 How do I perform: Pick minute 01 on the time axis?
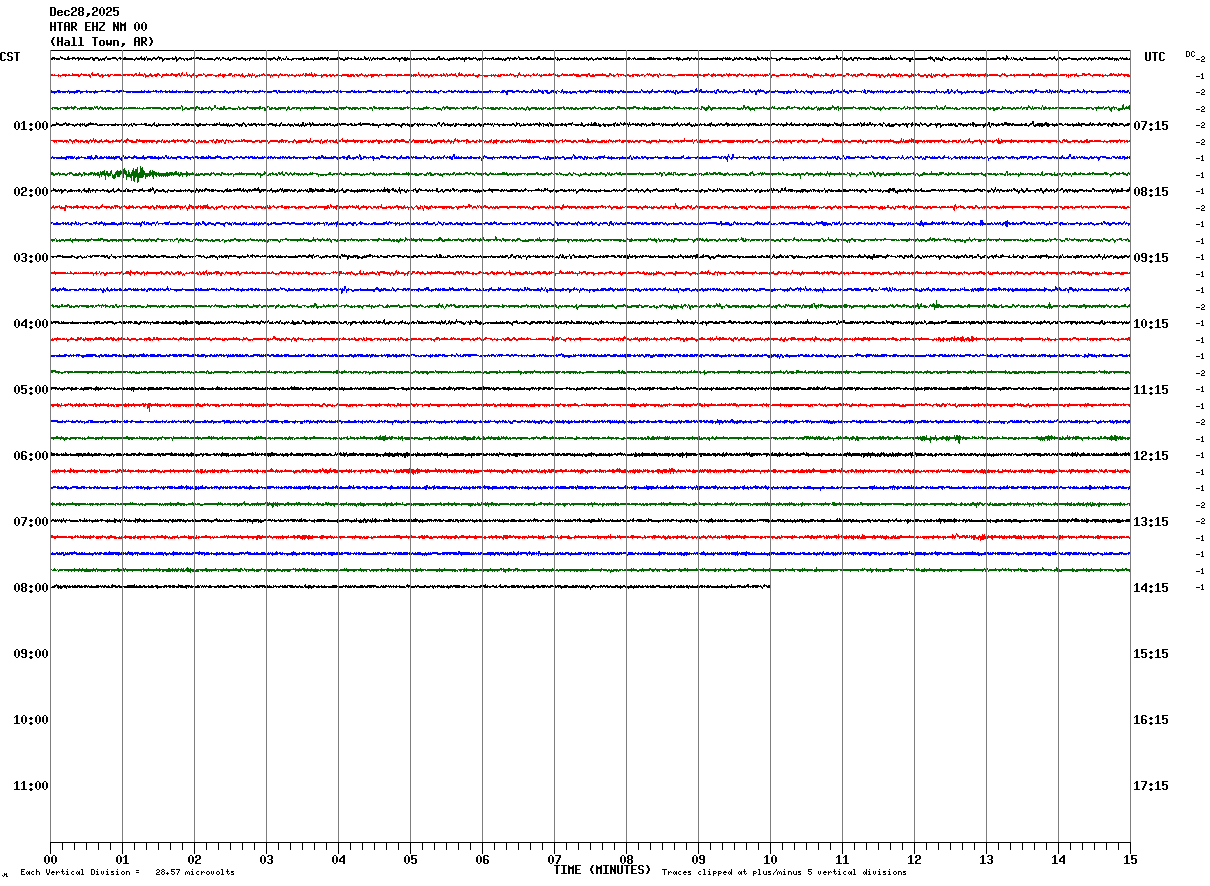pyautogui.click(x=122, y=859)
